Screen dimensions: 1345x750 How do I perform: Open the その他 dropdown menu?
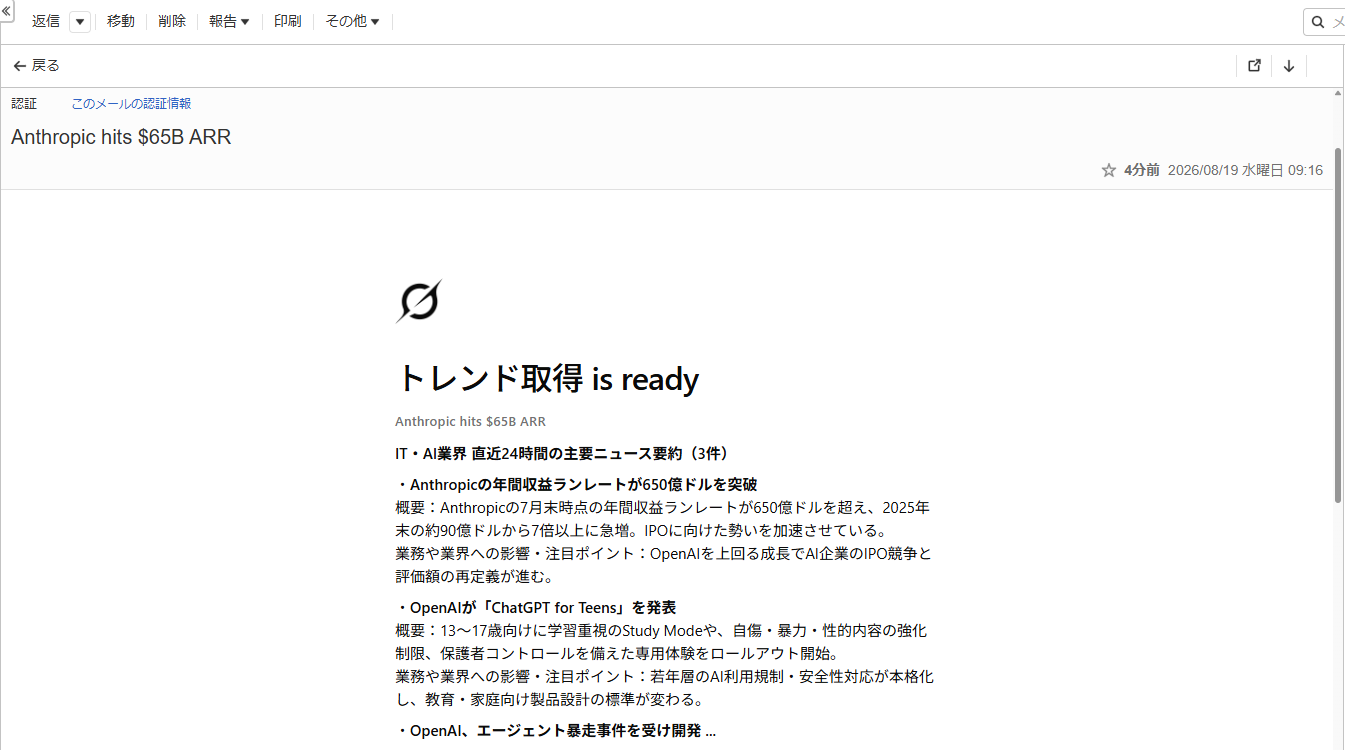click(x=352, y=21)
